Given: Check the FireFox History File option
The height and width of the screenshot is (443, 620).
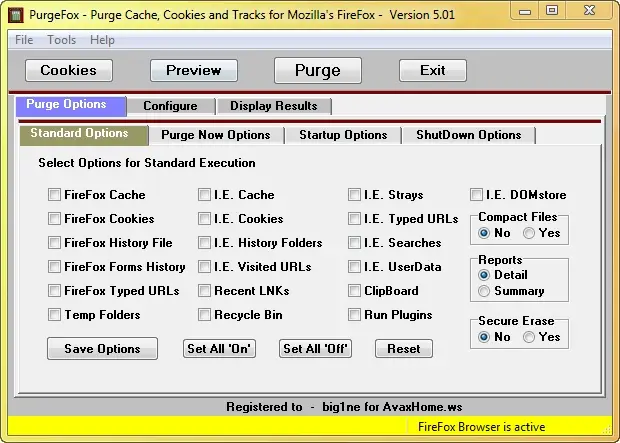Looking at the screenshot, I should 54,242.
